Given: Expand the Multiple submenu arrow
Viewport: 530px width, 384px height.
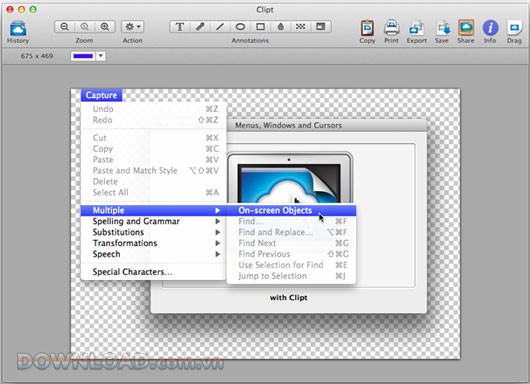Looking at the screenshot, I should coord(218,211).
